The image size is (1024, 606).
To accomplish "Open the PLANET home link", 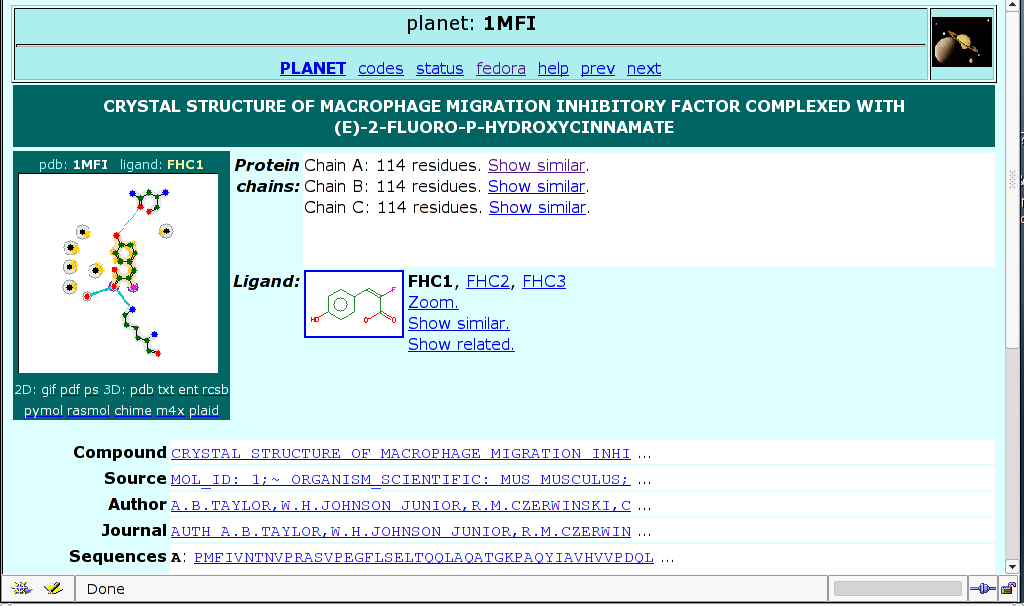I will (312, 68).
